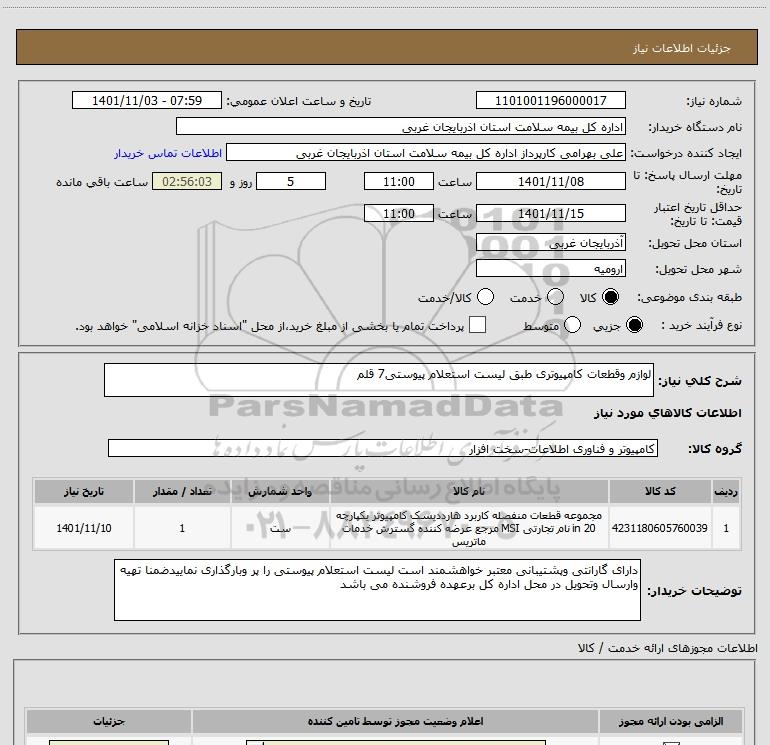
Task: Click the جزئیات اطلاعات نیاز header title
Action: pos(681,48)
